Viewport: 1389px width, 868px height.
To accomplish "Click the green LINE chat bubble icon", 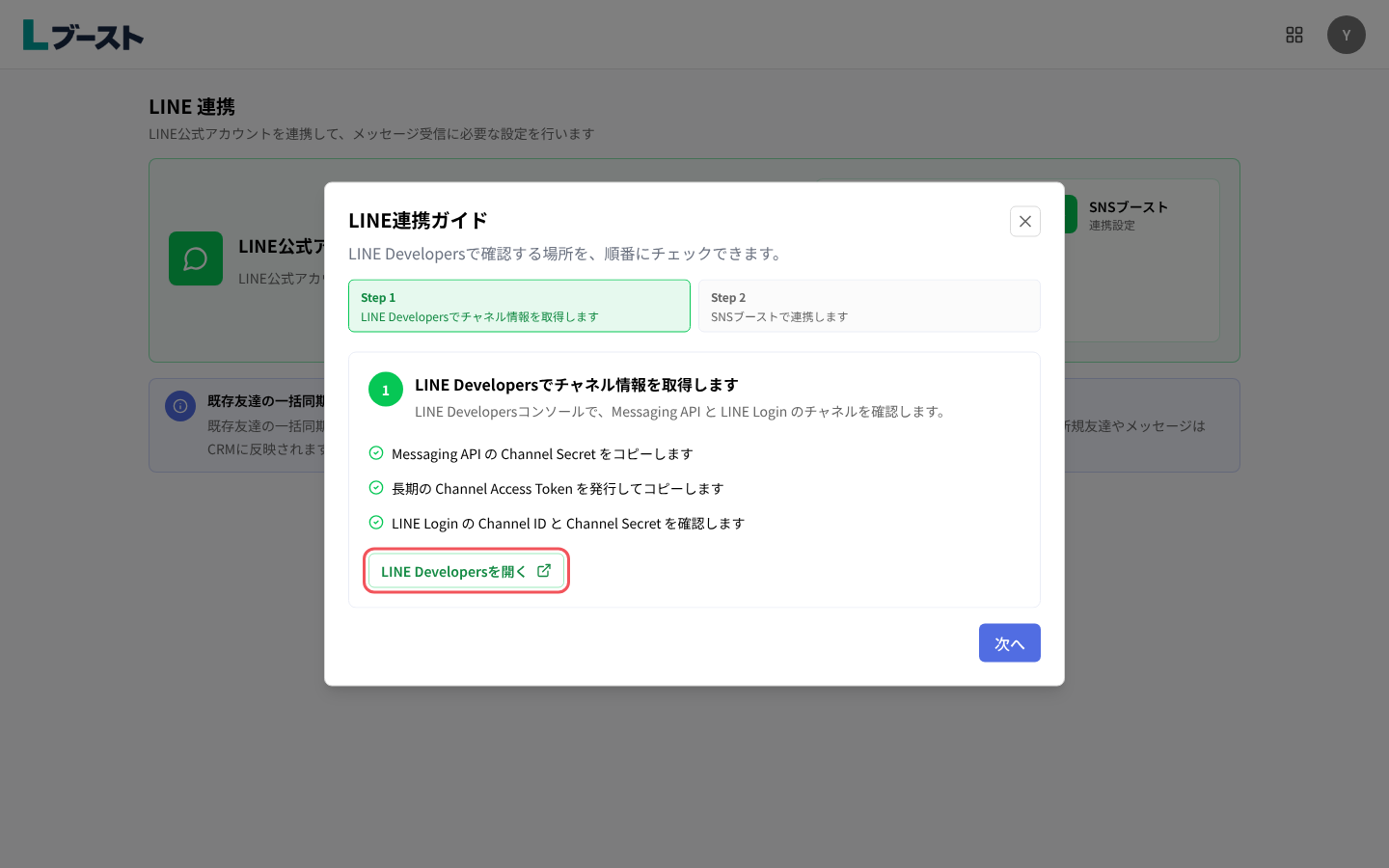I will point(196,258).
